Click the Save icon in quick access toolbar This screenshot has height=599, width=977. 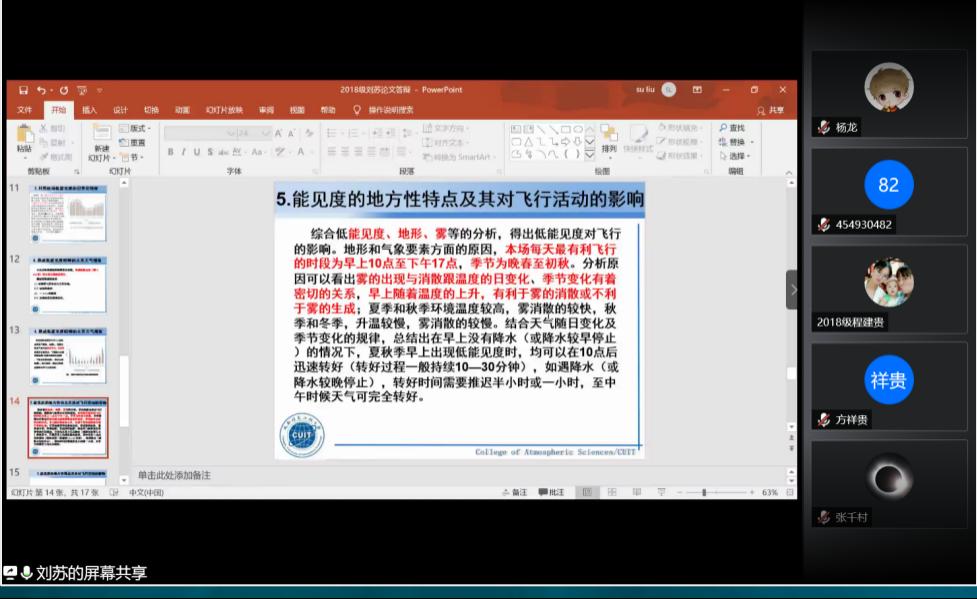pyautogui.click(x=22, y=90)
